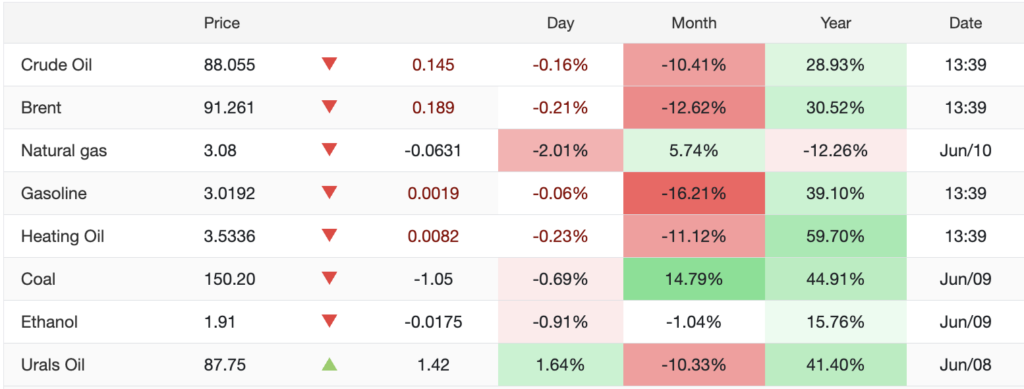Click the -0.0631 change value

tap(433, 151)
